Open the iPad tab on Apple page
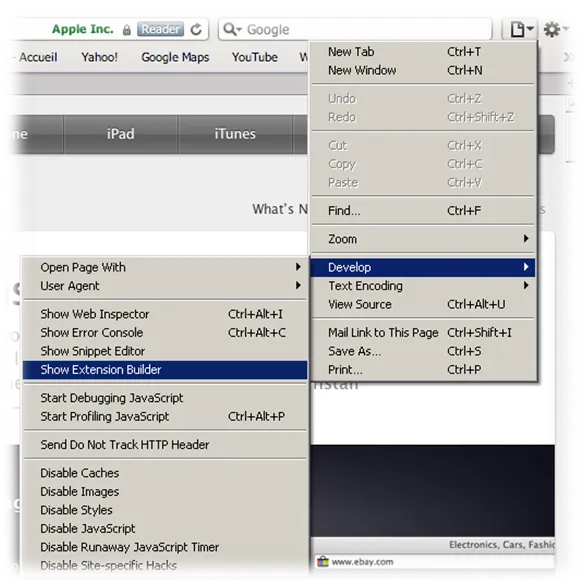The width and height of the screenshot is (584, 580). click(x=121, y=134)
